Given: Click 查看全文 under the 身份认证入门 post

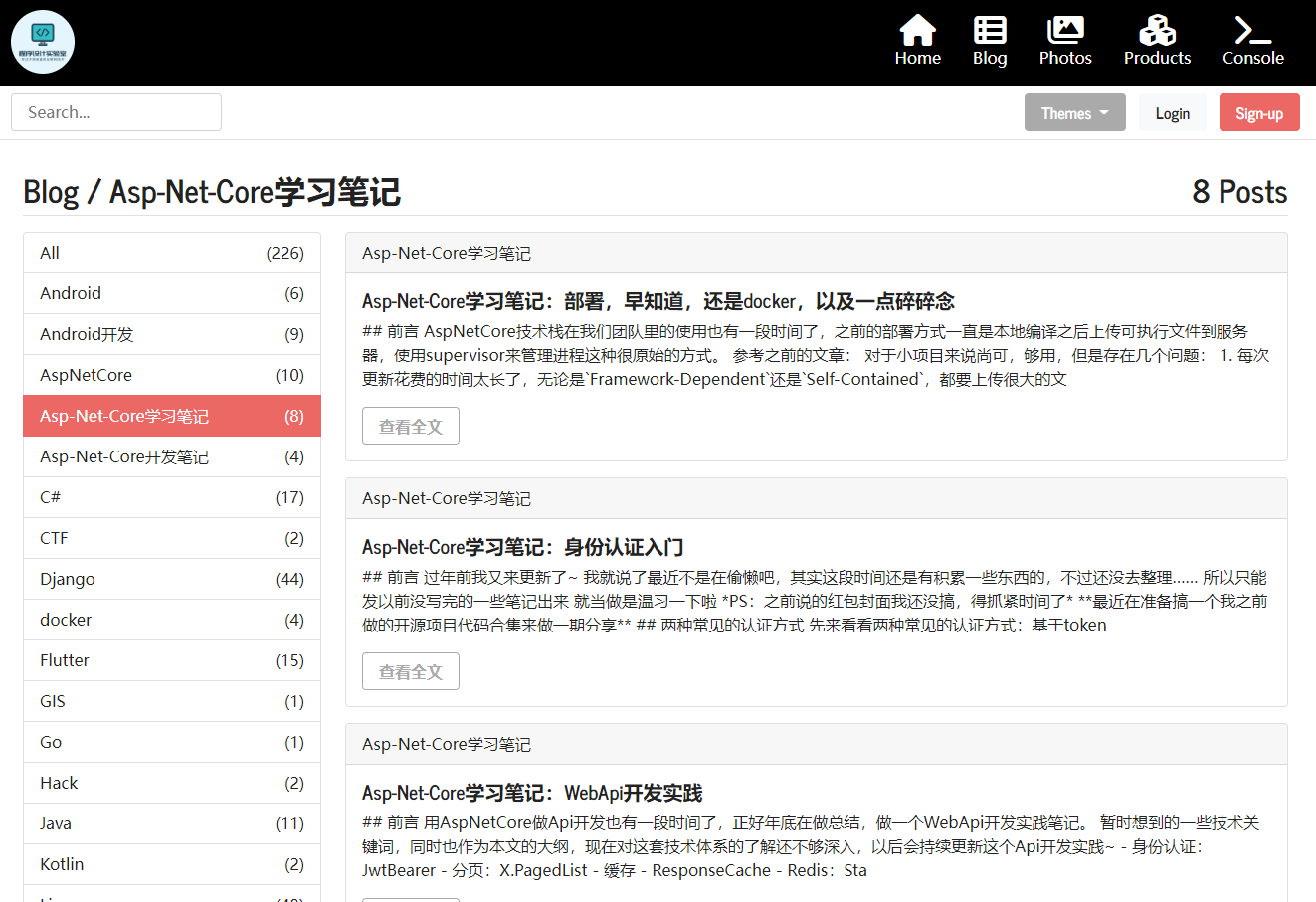Looking at the screenshot, I should pos(411,671).
